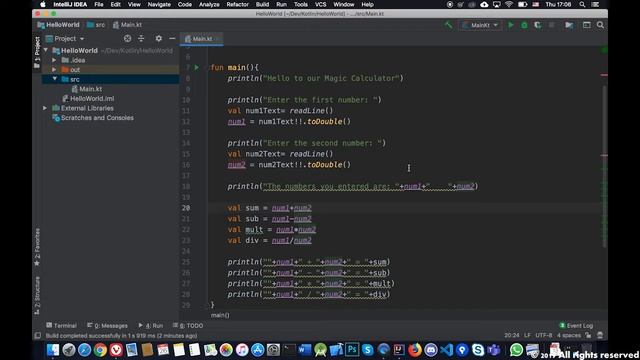Expand the out folder

click(x=54, y=69)
